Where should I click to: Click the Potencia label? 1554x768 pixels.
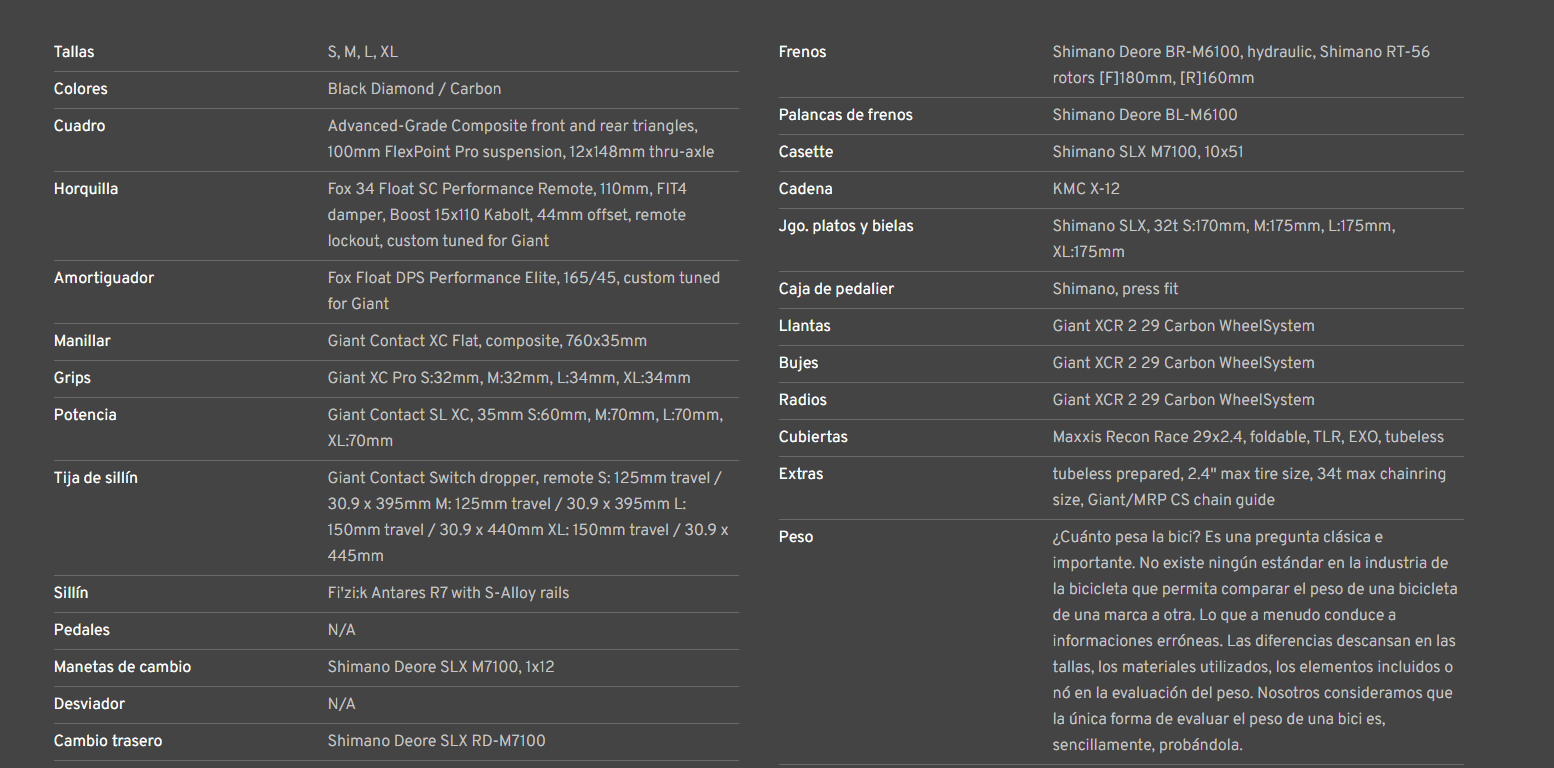tap(85, 415)
